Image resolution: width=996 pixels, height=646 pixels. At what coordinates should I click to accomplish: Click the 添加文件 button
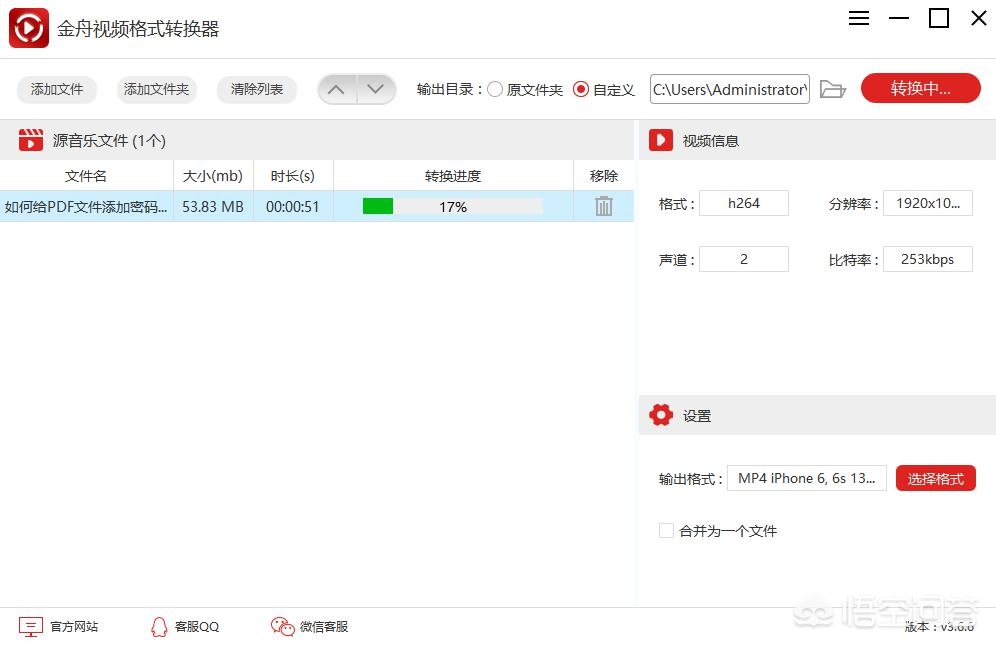[57, 90]
